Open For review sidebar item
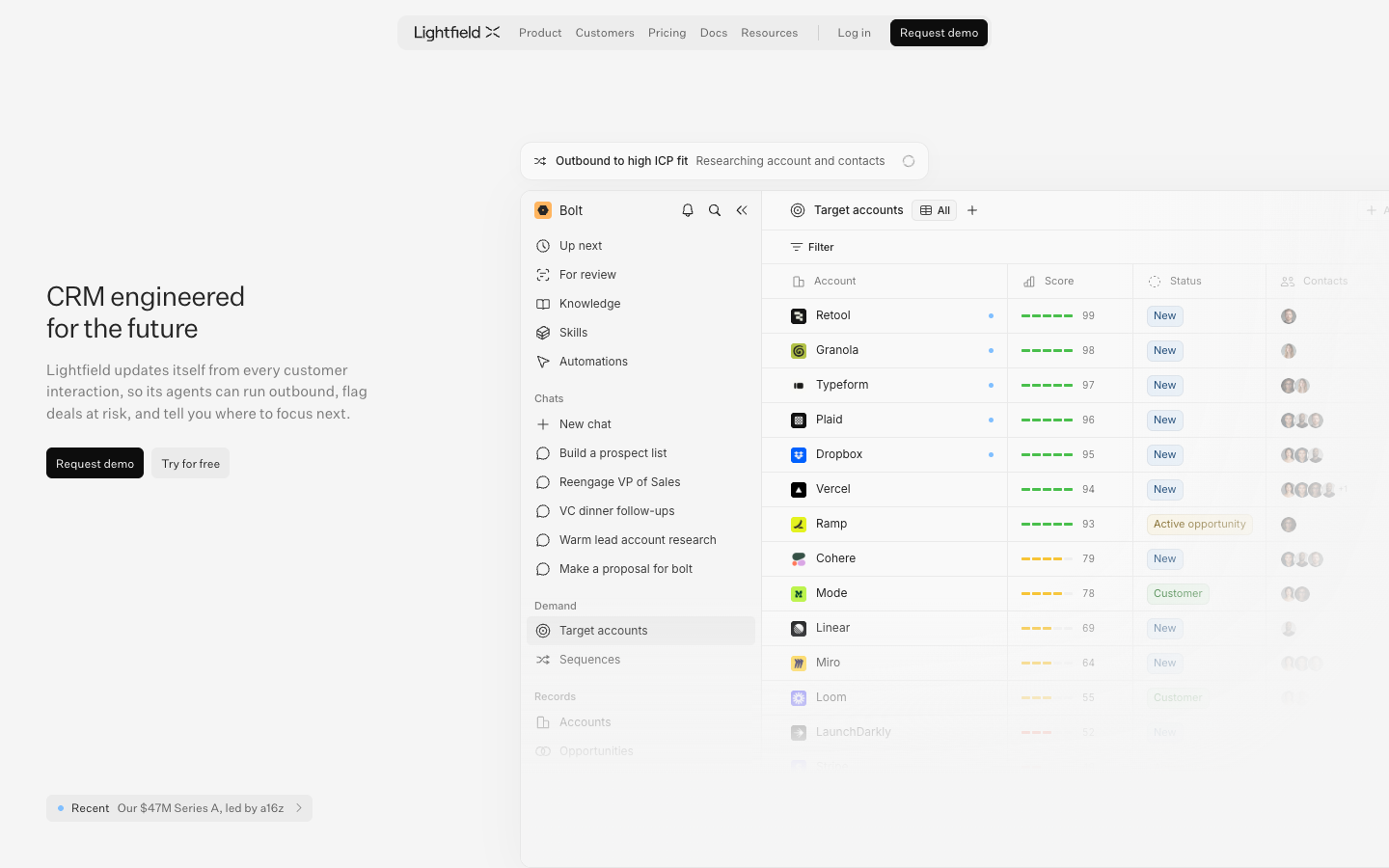 pos(640,275)
